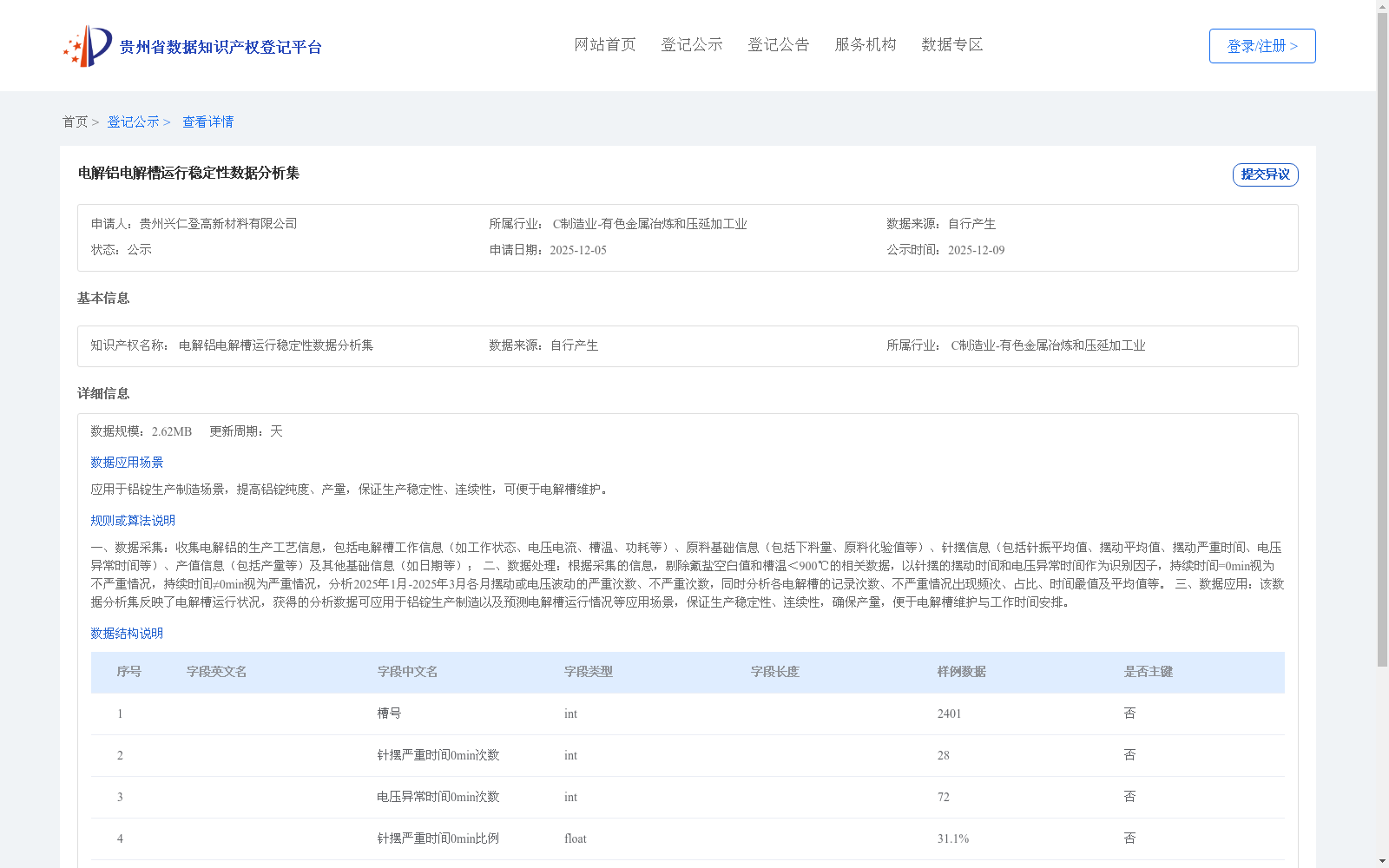The width and height of the screenshot is (1389, 868).
Task: Open the 网站首页 menu item
Action: click(x=605, y=45)
